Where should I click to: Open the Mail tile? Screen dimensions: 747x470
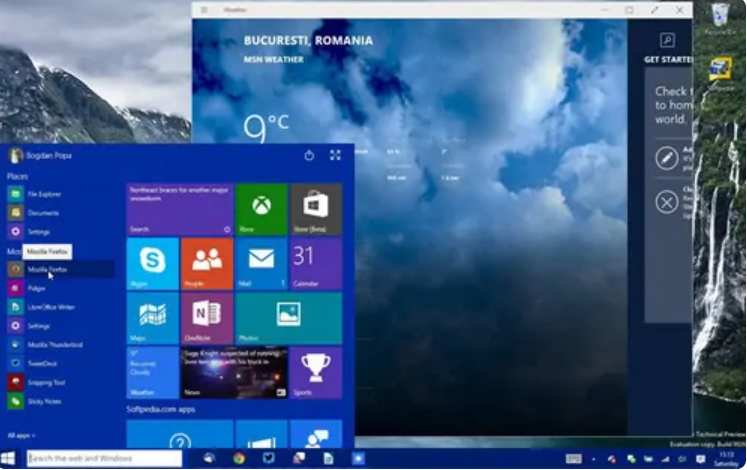pos(262,264)
